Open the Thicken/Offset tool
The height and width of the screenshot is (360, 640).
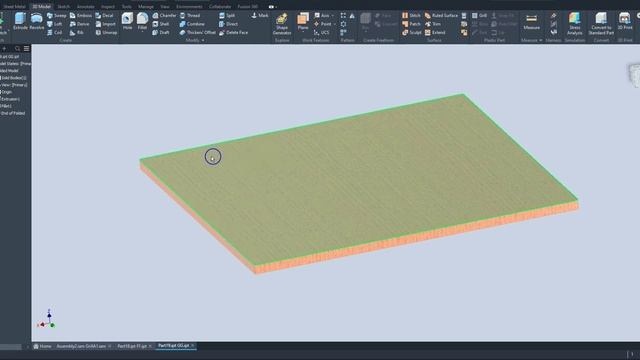pyautogui.click(x=198, y=32)
